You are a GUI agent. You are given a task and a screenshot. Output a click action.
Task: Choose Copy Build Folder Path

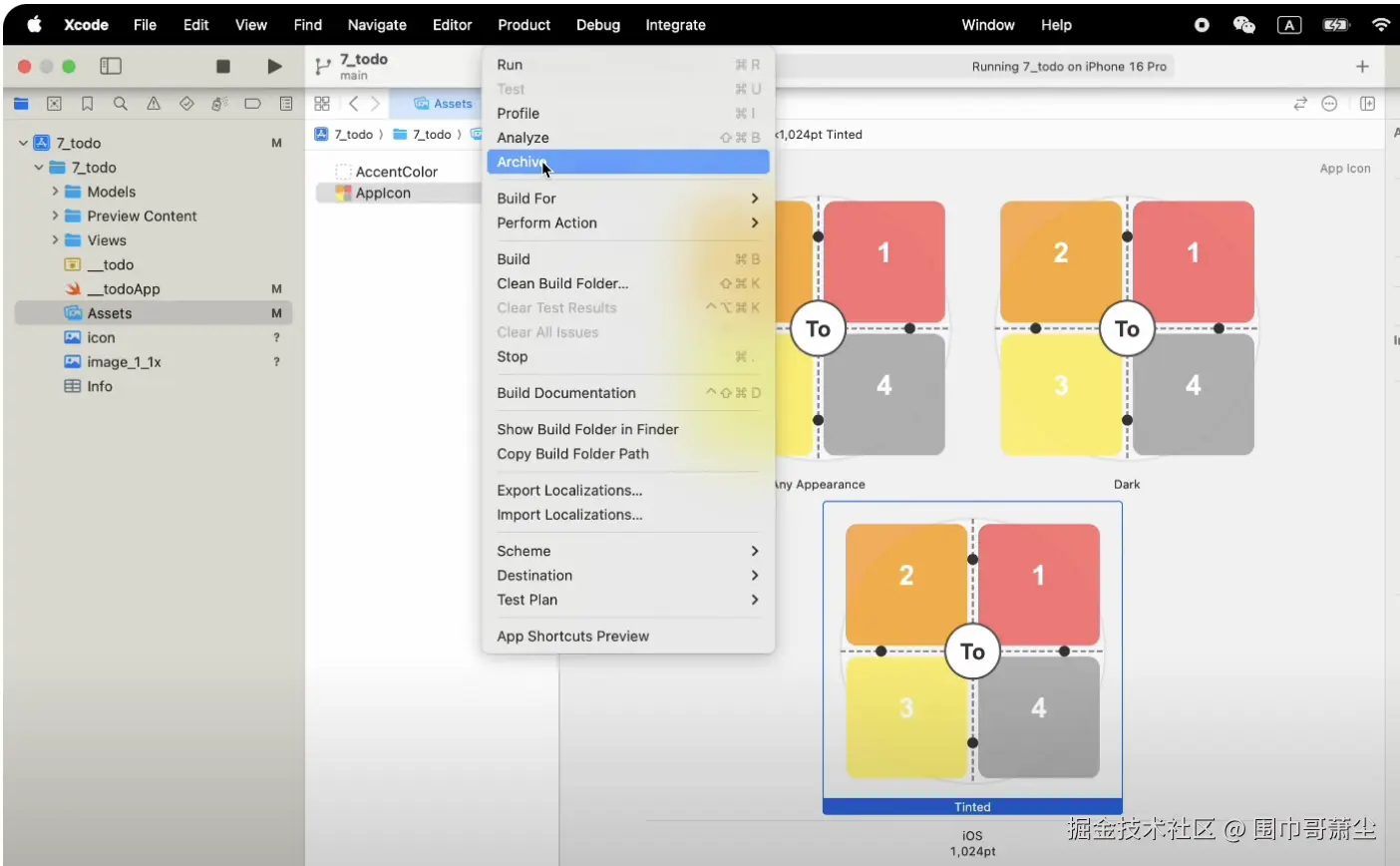pyautogui.click(x=628, y=454)
